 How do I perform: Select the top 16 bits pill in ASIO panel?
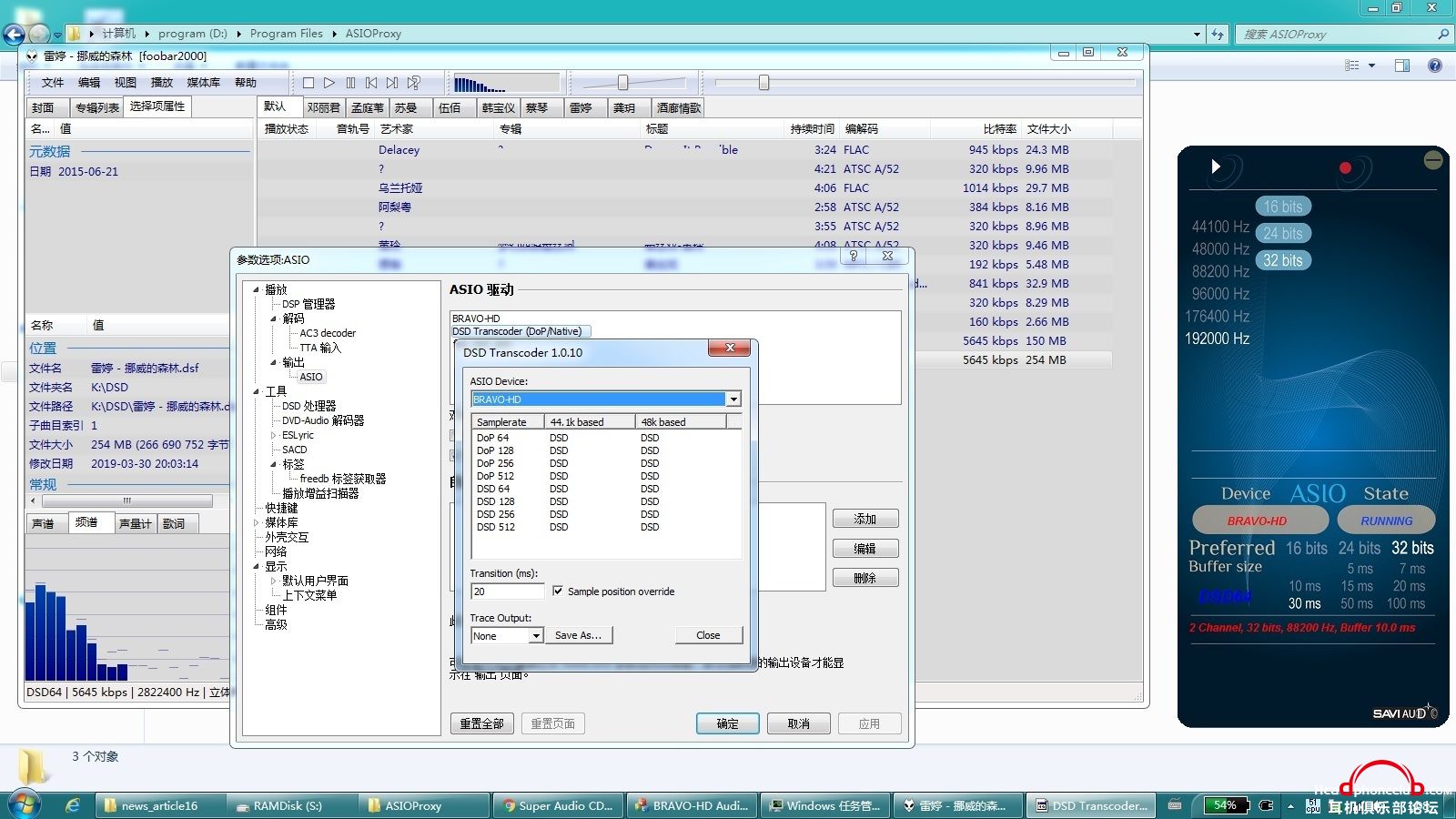1283,207
